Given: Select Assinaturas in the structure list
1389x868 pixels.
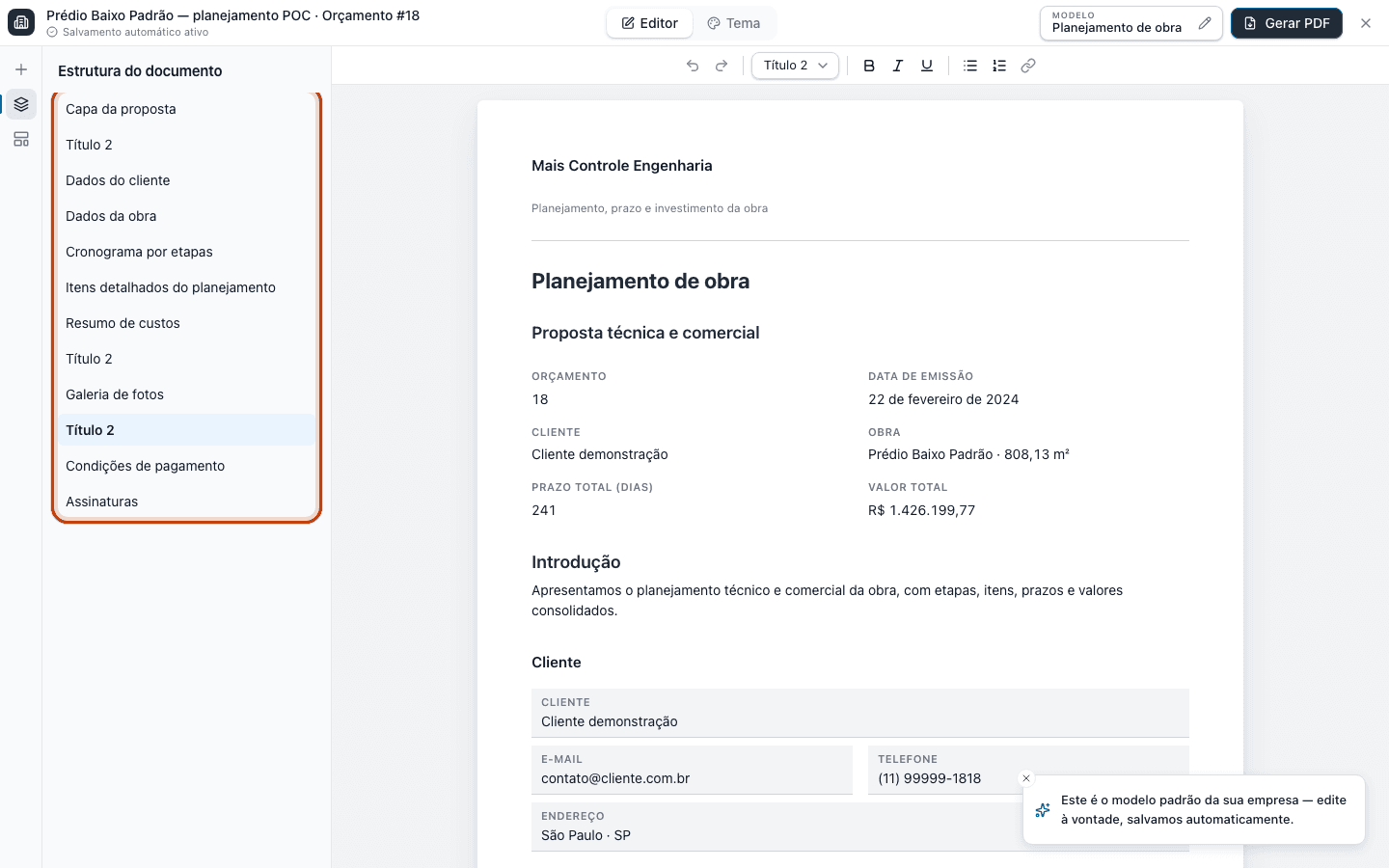Looking at the screenshot, I should pyautogui.click(x=186, y=502).
